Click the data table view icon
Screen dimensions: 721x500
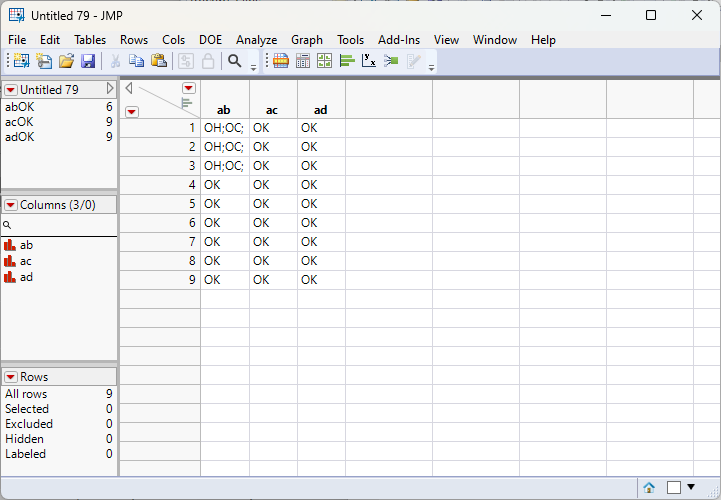click(x=280, y=61)
